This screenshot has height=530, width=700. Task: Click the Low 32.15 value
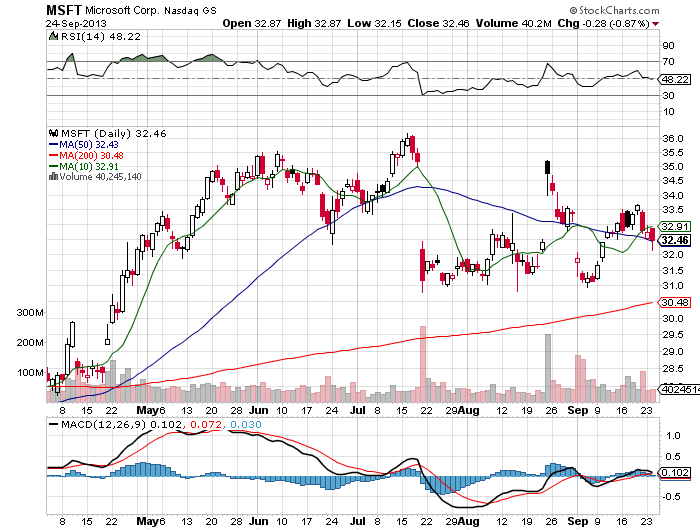click(x=374, y=23)
